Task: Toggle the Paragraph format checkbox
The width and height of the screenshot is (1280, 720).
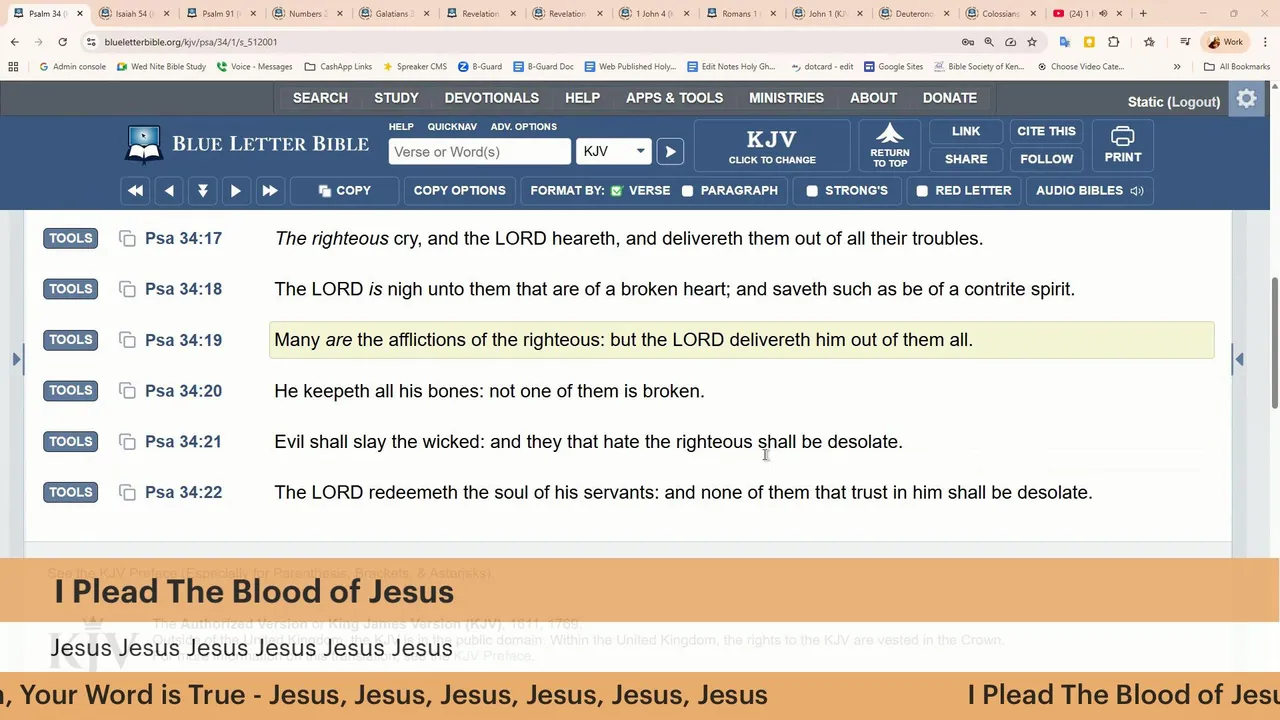Action: pyautogui.click(x=688, y=190)
